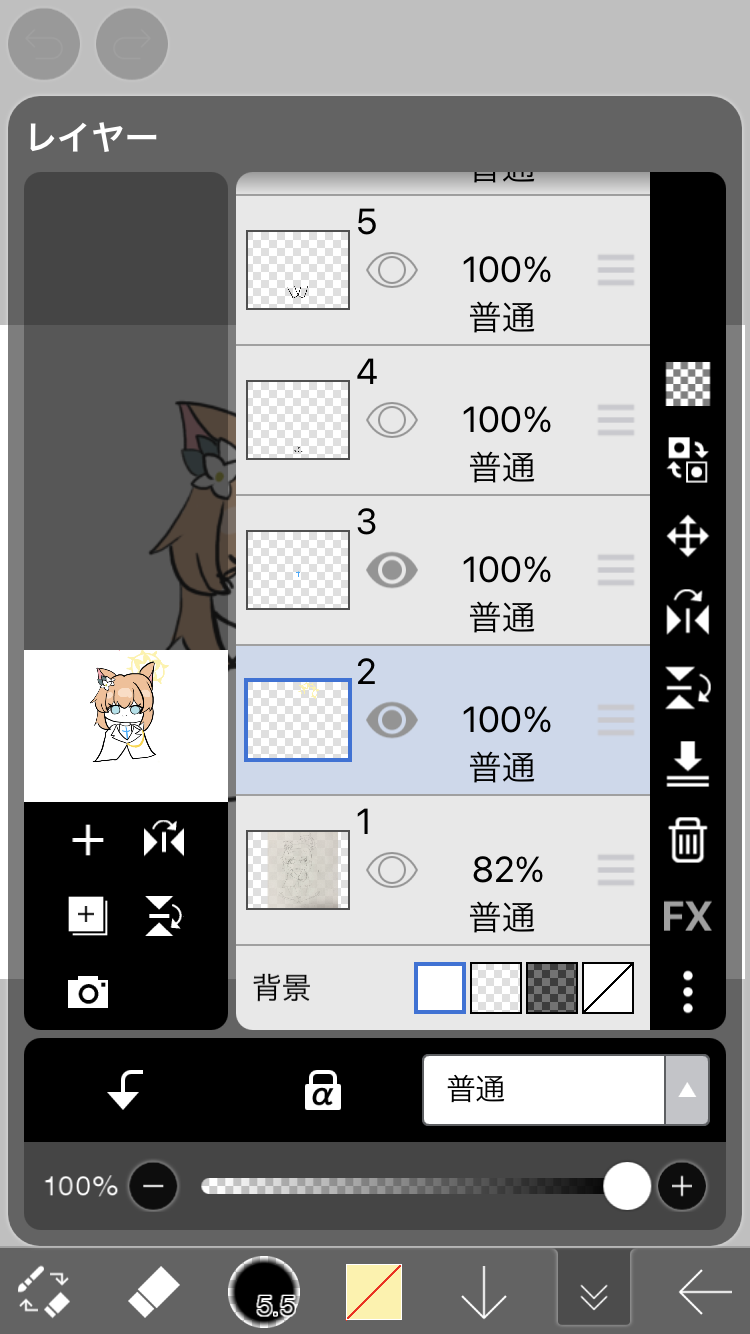Toggle visibility of layer 1
750x1334 pixels.
pyautogui.click(x=392, y=870)
